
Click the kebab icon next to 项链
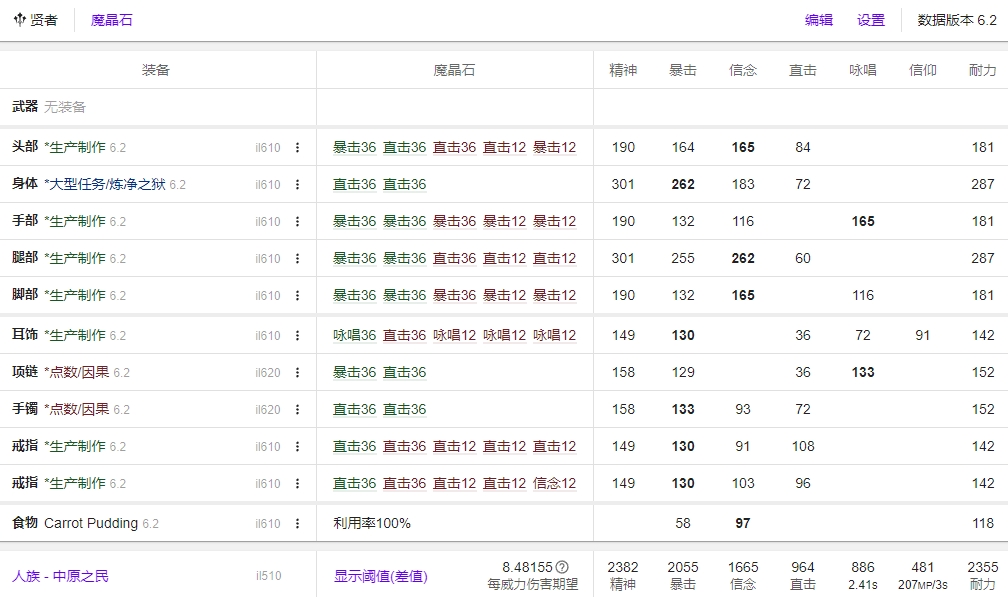click(x=296, y=371)
